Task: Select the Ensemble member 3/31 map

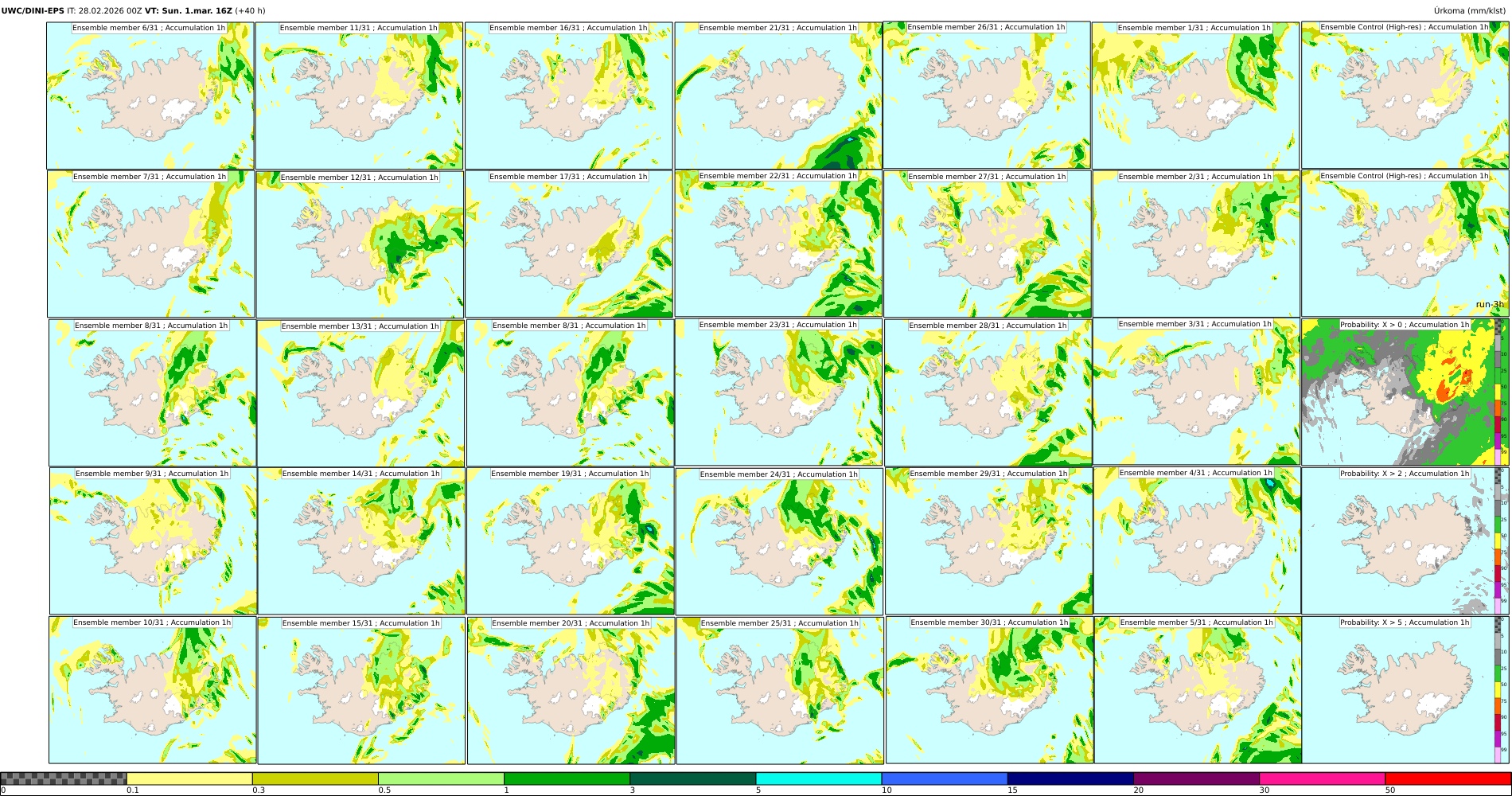Action: 1197,392
